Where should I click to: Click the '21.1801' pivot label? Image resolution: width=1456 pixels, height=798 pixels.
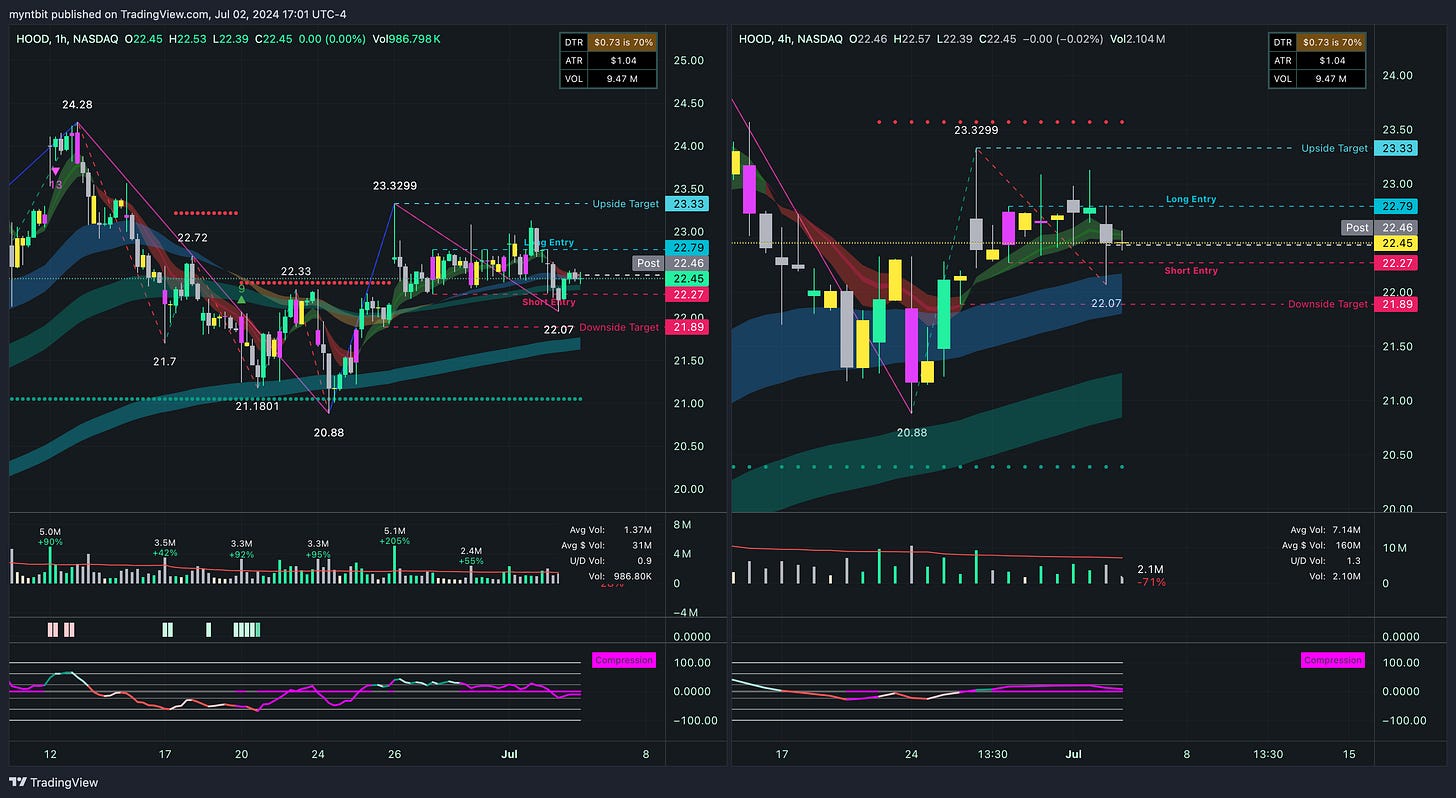258,406
